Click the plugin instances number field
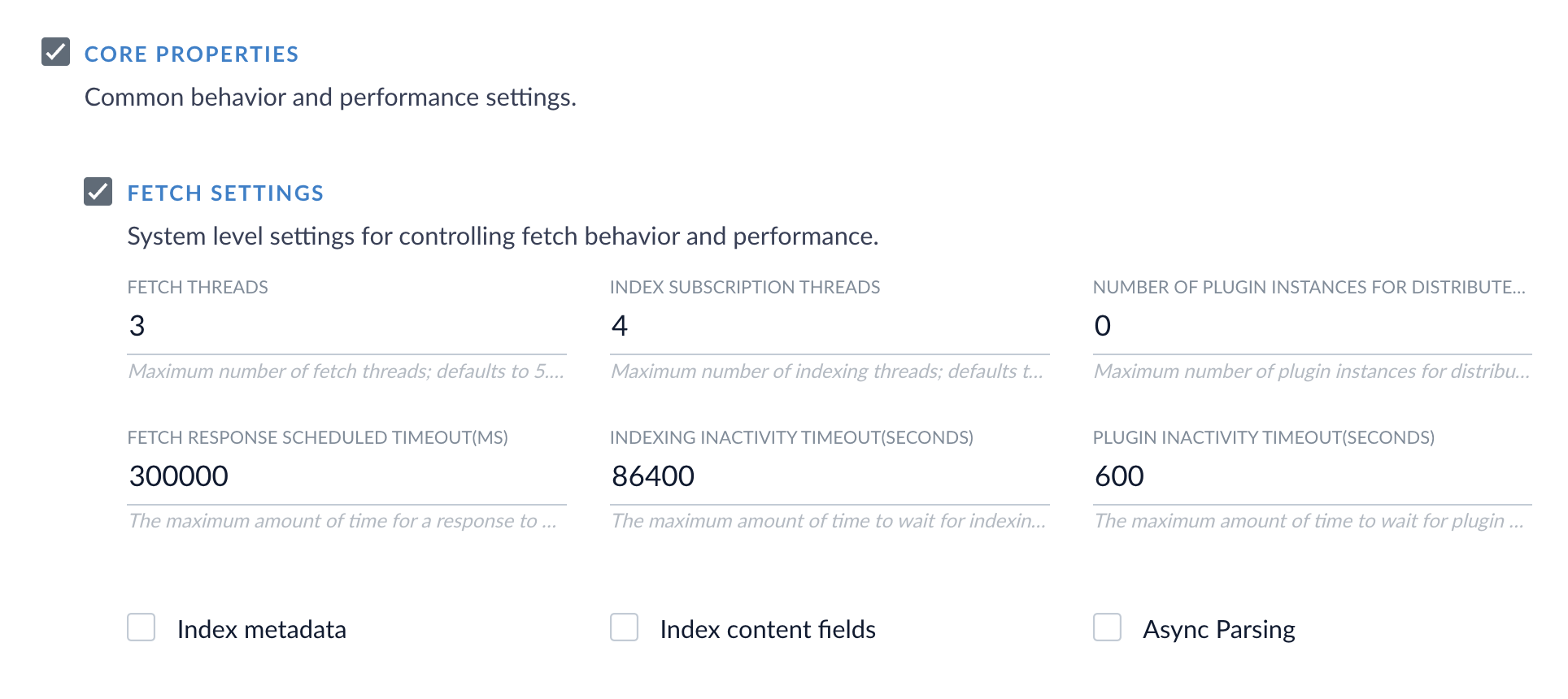 1311,326
